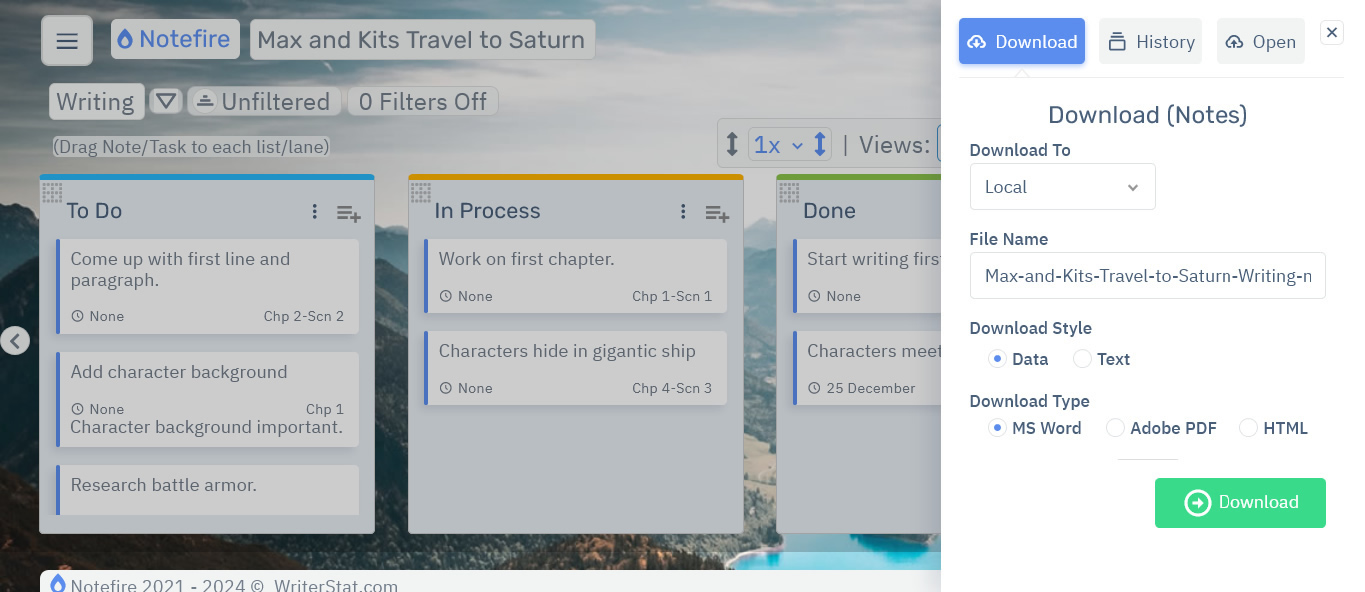Open the In Process list options menu

coord(683,211)
